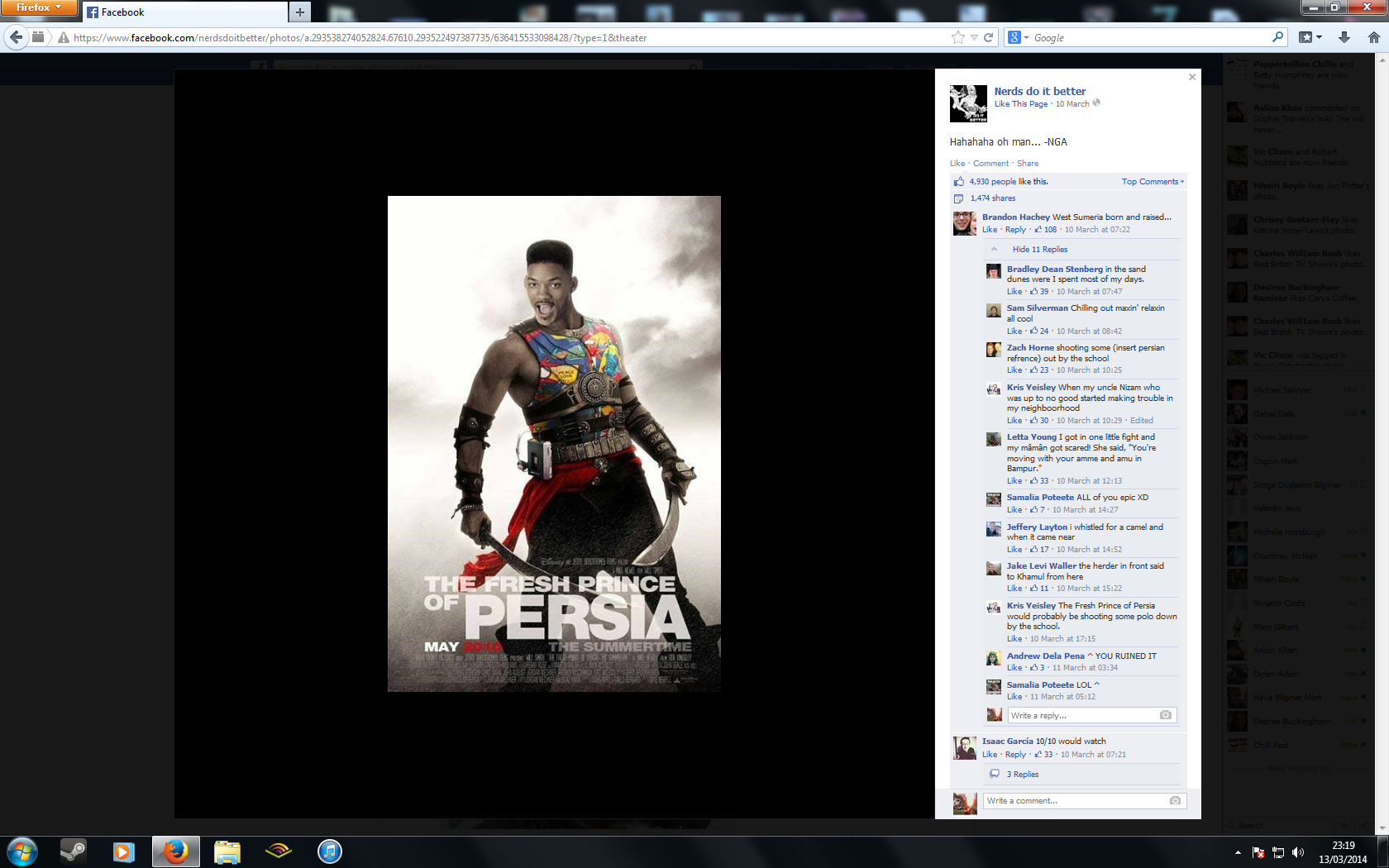Open iTunes from the taskbar

click(x=329, y=851)
